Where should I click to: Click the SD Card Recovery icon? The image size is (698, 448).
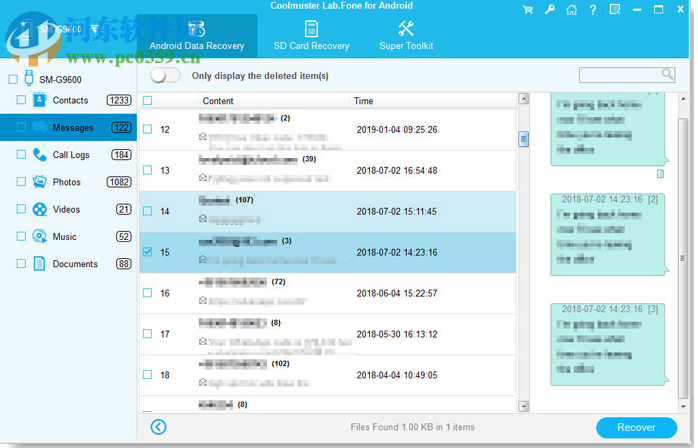point(311,29)
